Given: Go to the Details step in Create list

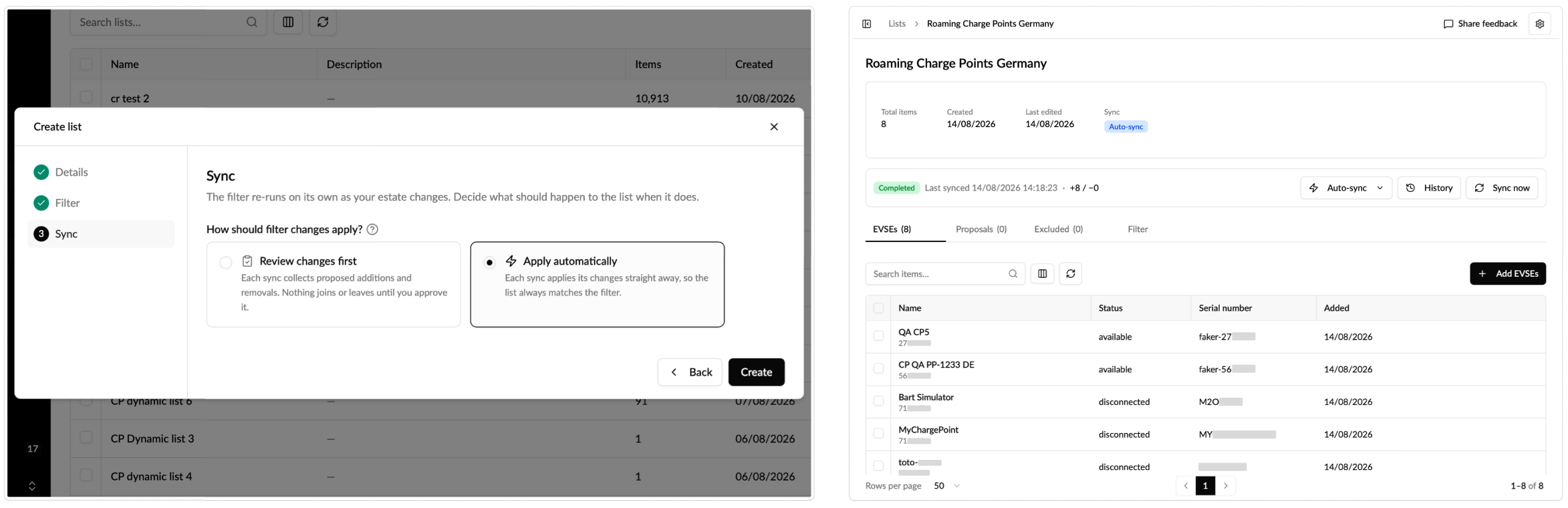Looking at the screenshot, I should [100, 172].
